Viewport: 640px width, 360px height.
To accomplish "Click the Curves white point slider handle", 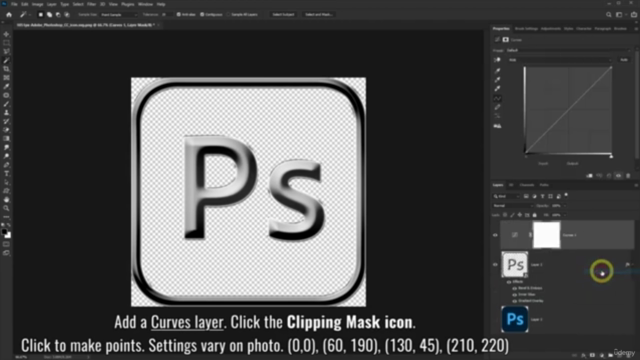I will (611, 156).
